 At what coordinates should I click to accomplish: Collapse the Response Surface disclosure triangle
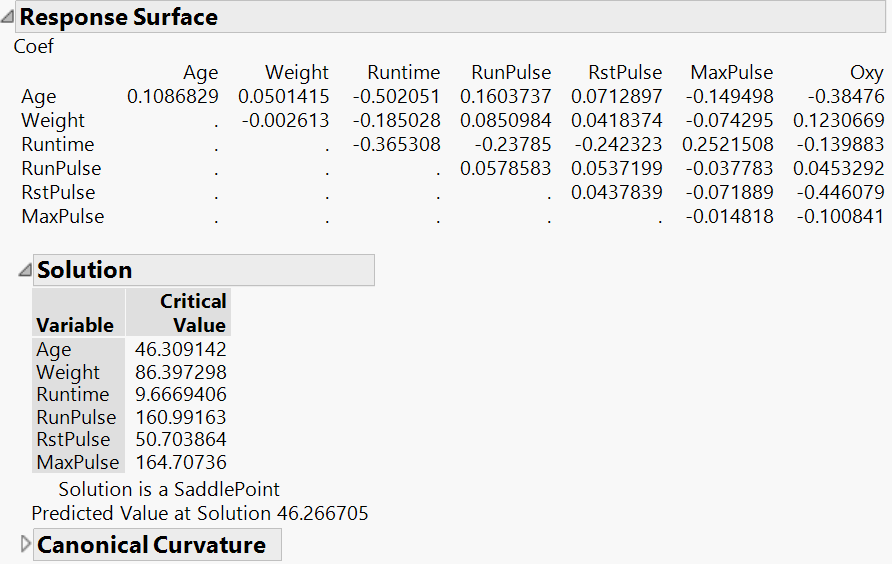click(8, 17)
